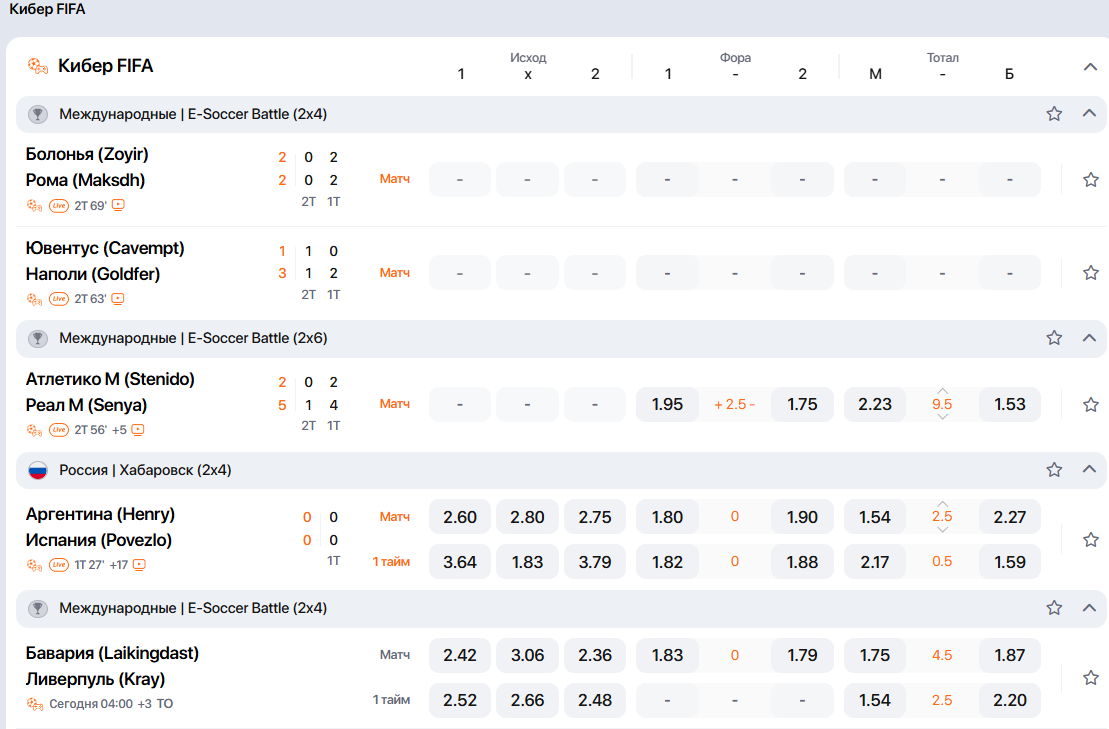This screenshot has width=1109, height=729.
Task: Star the Аргентина vs Испания match
Action: [1091, 540]
